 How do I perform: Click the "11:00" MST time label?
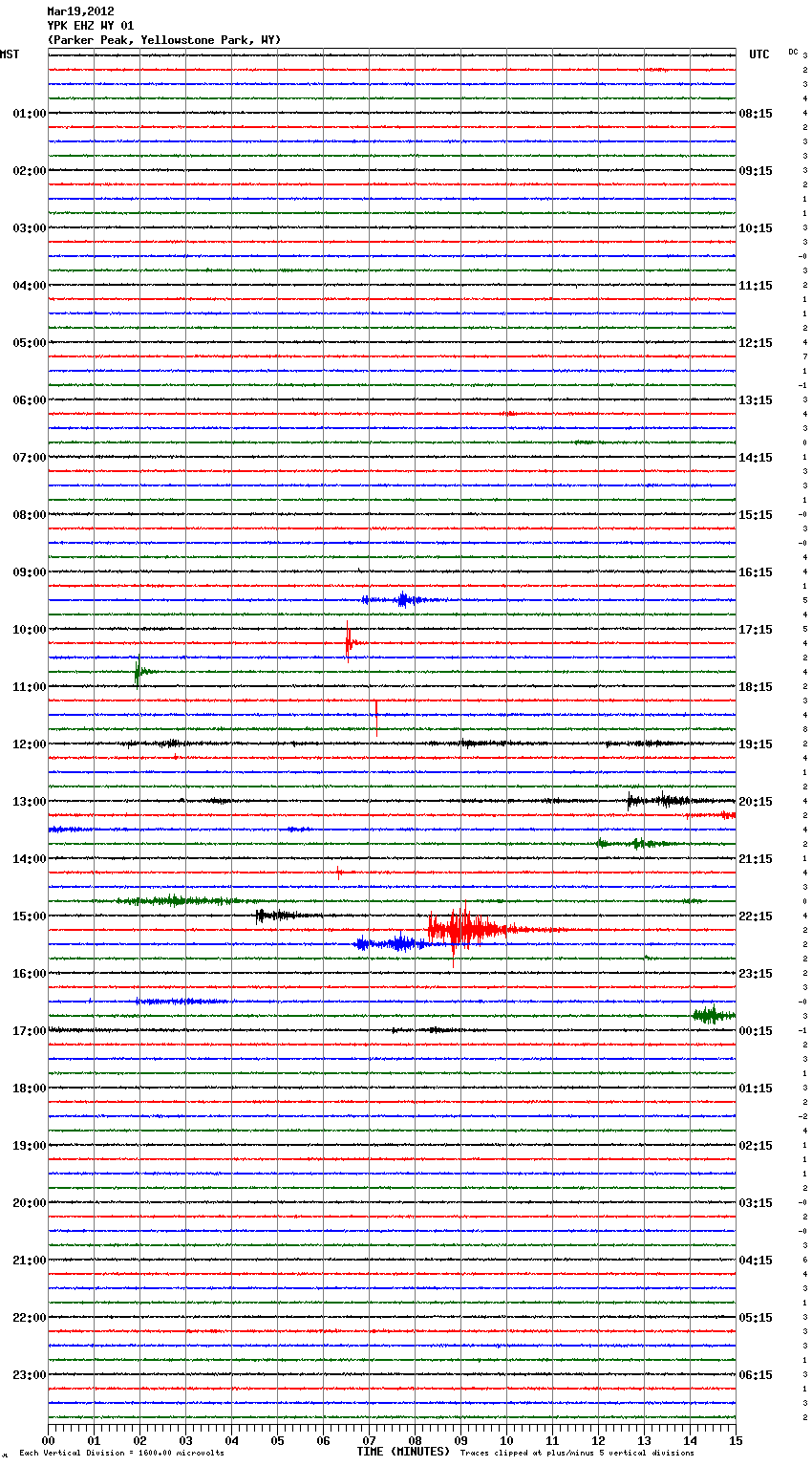point(29,687)
